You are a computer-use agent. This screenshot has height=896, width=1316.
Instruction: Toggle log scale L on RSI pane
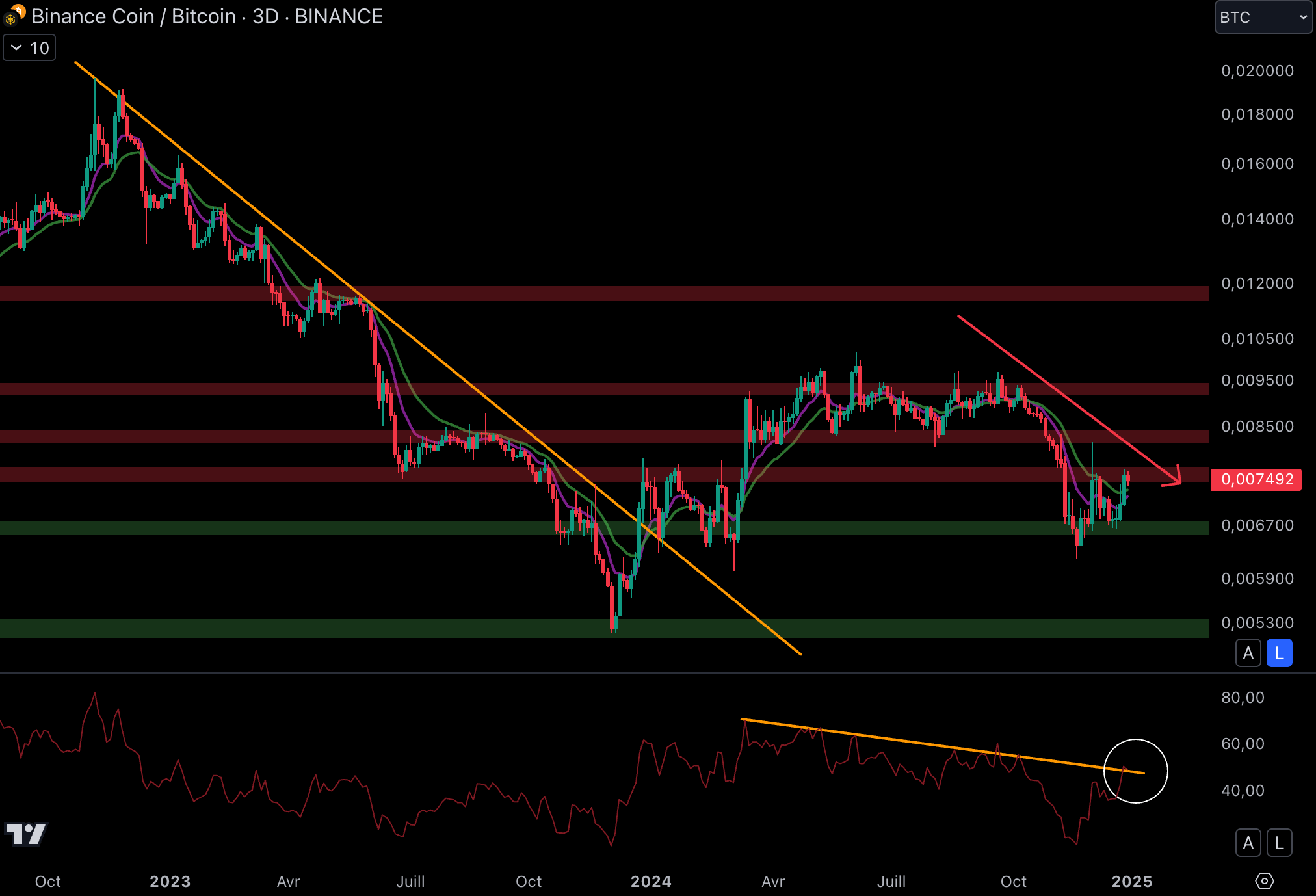1279,843
